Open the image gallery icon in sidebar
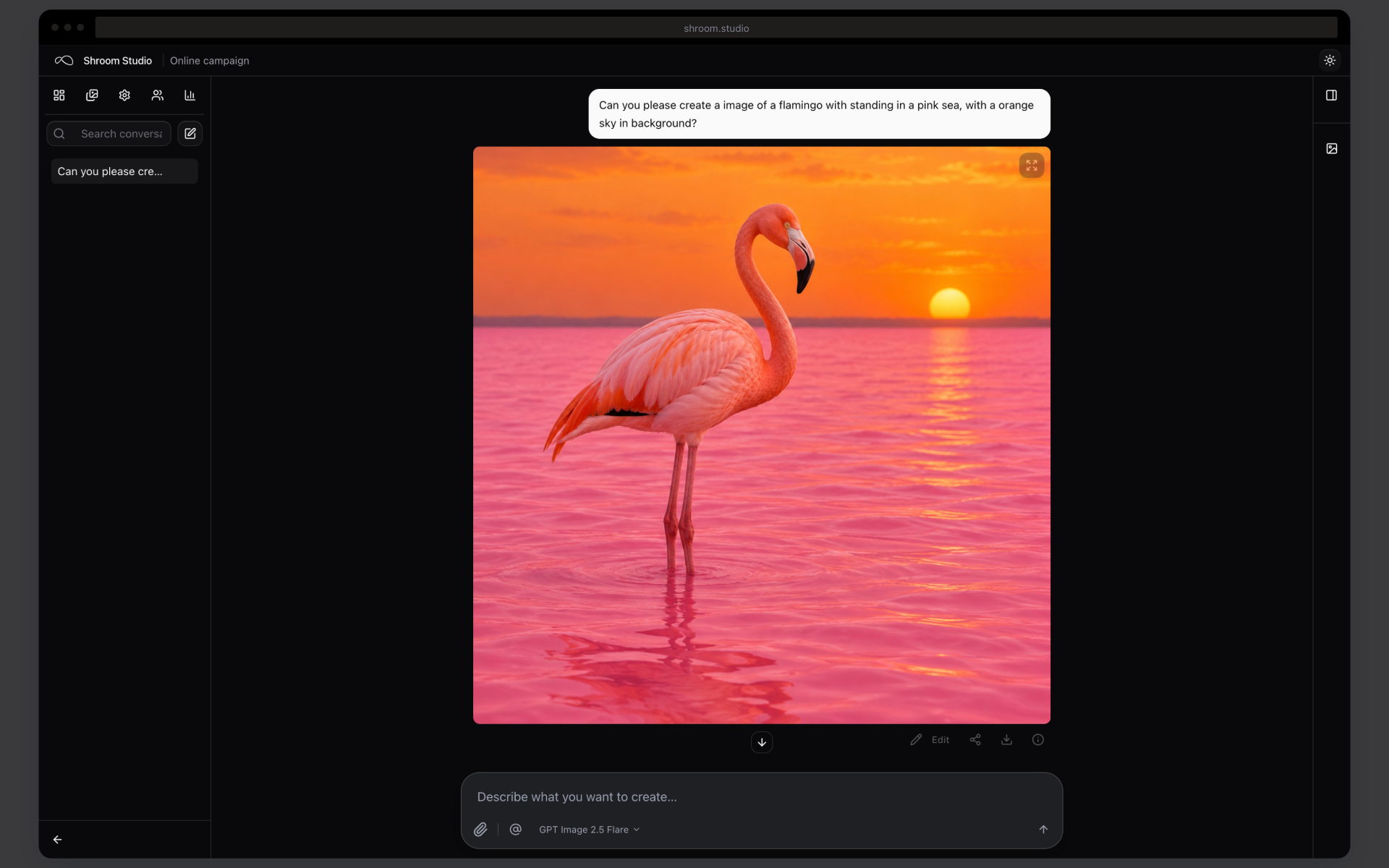The width and height of the screenshot is (1389, 868). [92, 95]
